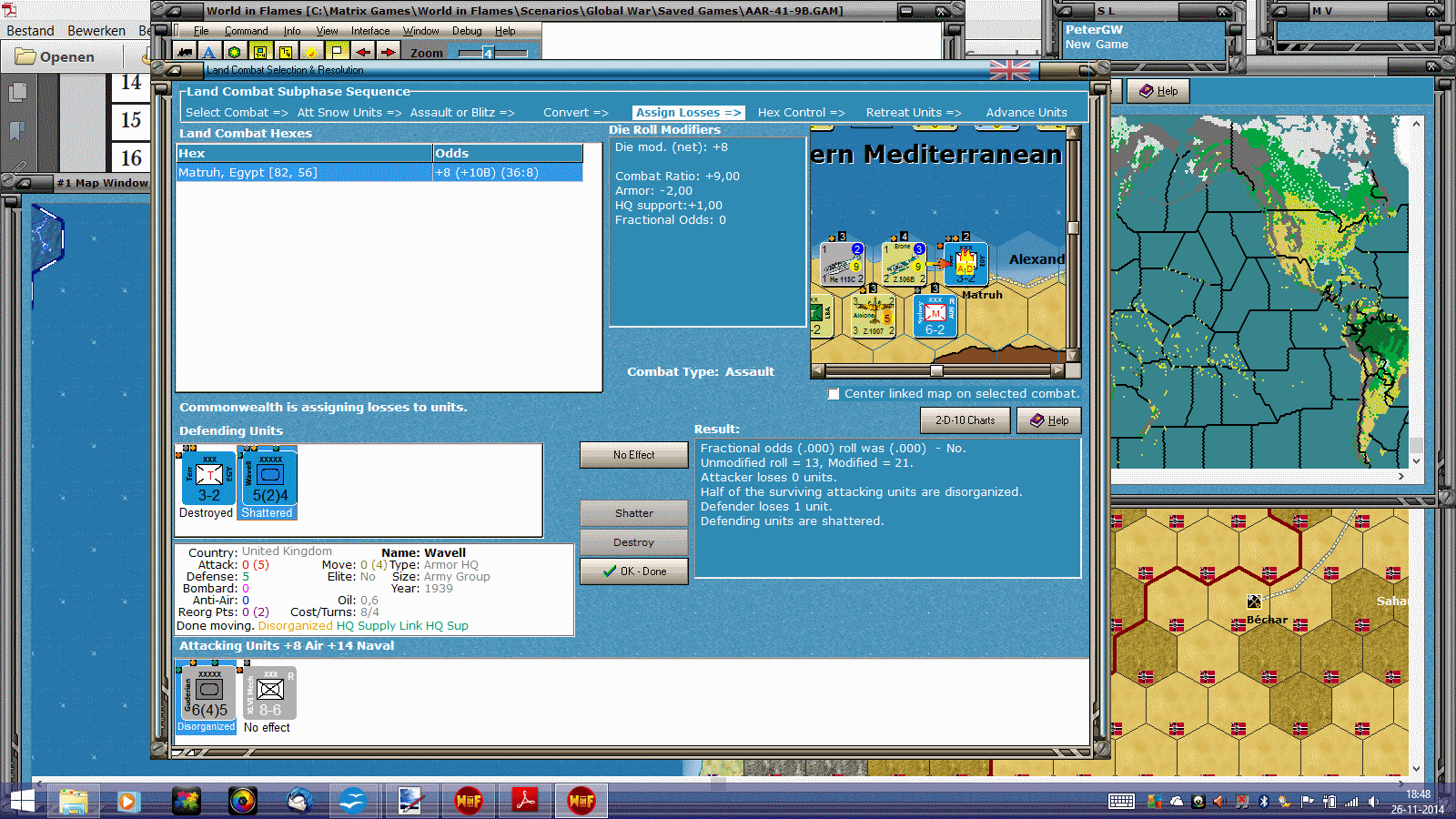The height and width of the screenshot is (819, 1456).
Task: Click the red left arrow toolbar icon
Action: click(x=362, y=52)
